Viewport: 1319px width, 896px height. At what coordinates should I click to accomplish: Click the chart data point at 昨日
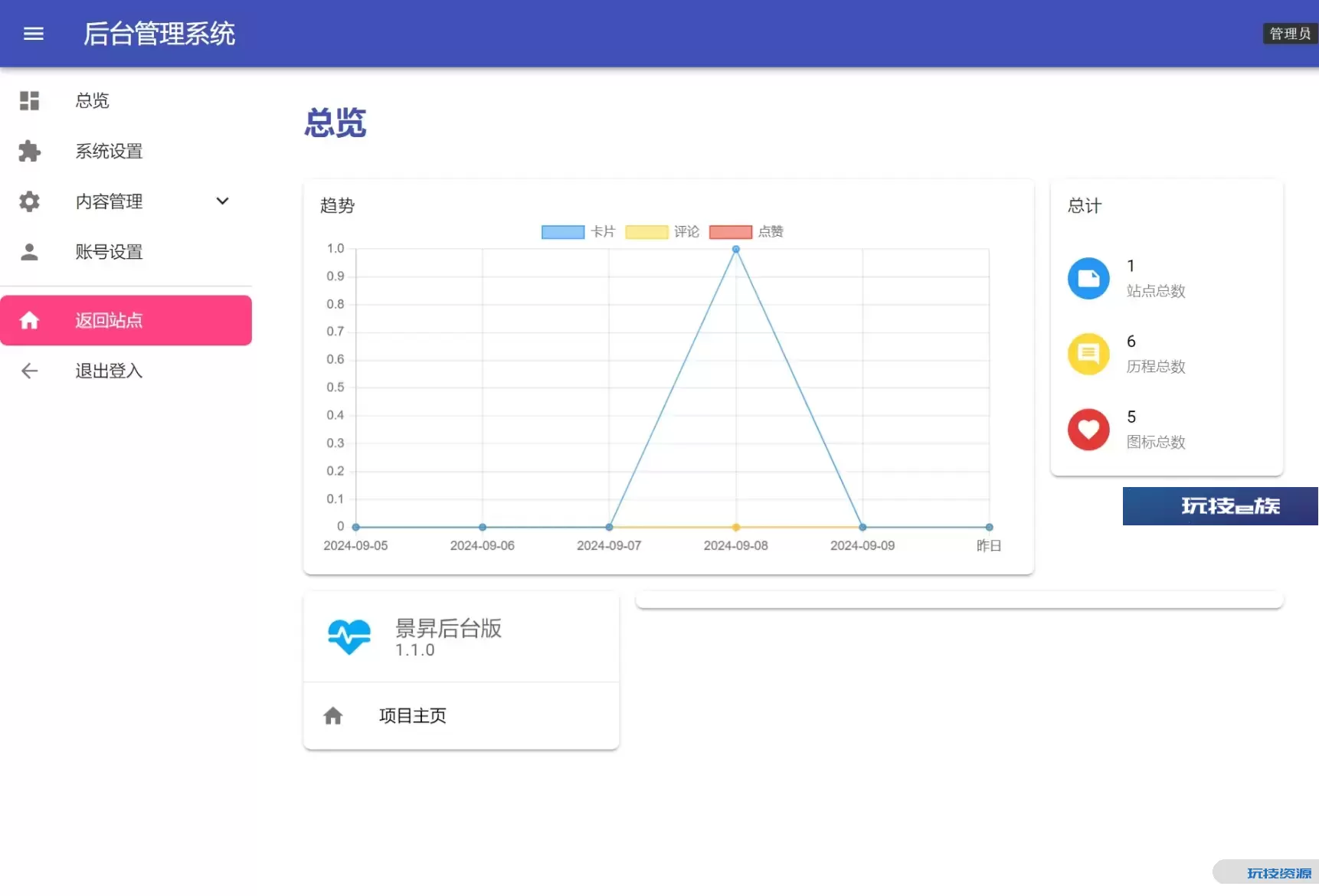click(x=990, y=528)
